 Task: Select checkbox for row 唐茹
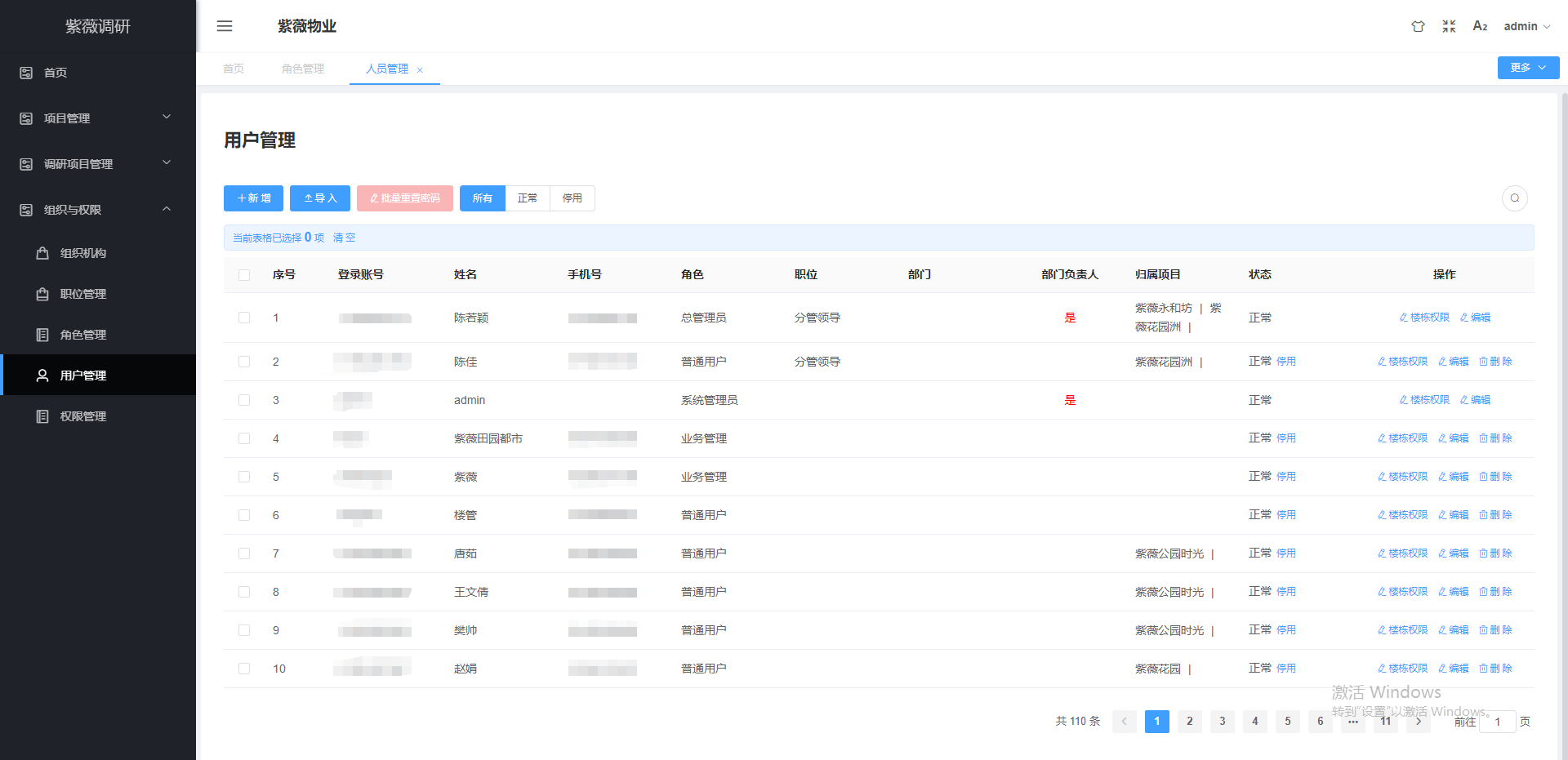[x=244, y=553]
